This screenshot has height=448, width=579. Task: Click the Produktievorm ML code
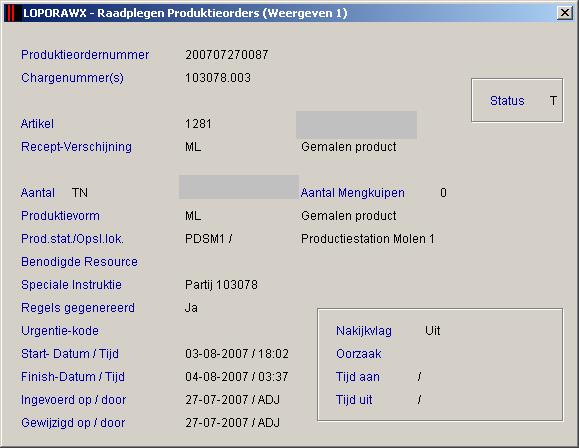tap(193, 216)
